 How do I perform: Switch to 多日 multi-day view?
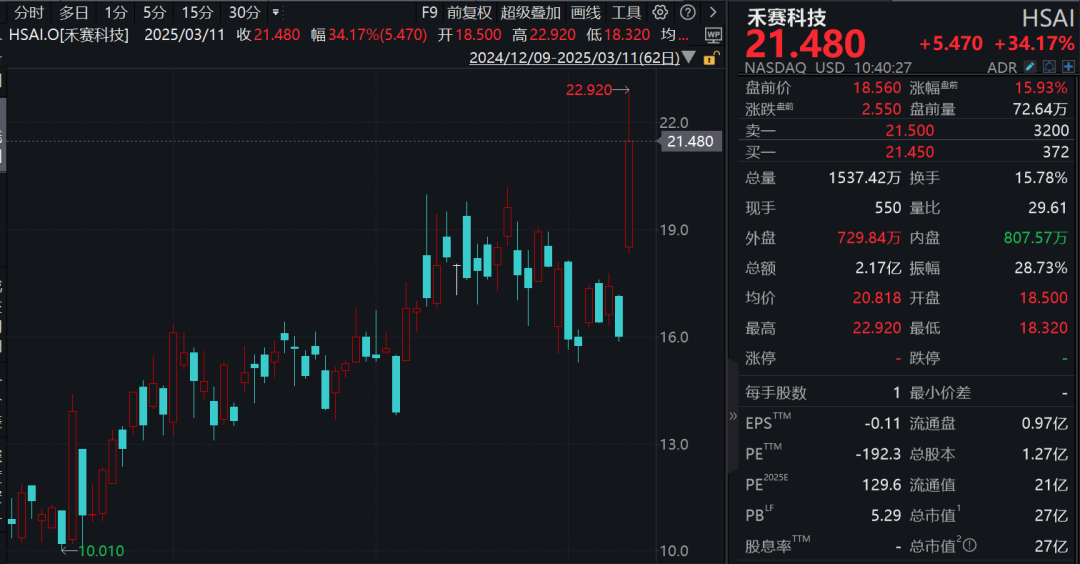point(74,12)
